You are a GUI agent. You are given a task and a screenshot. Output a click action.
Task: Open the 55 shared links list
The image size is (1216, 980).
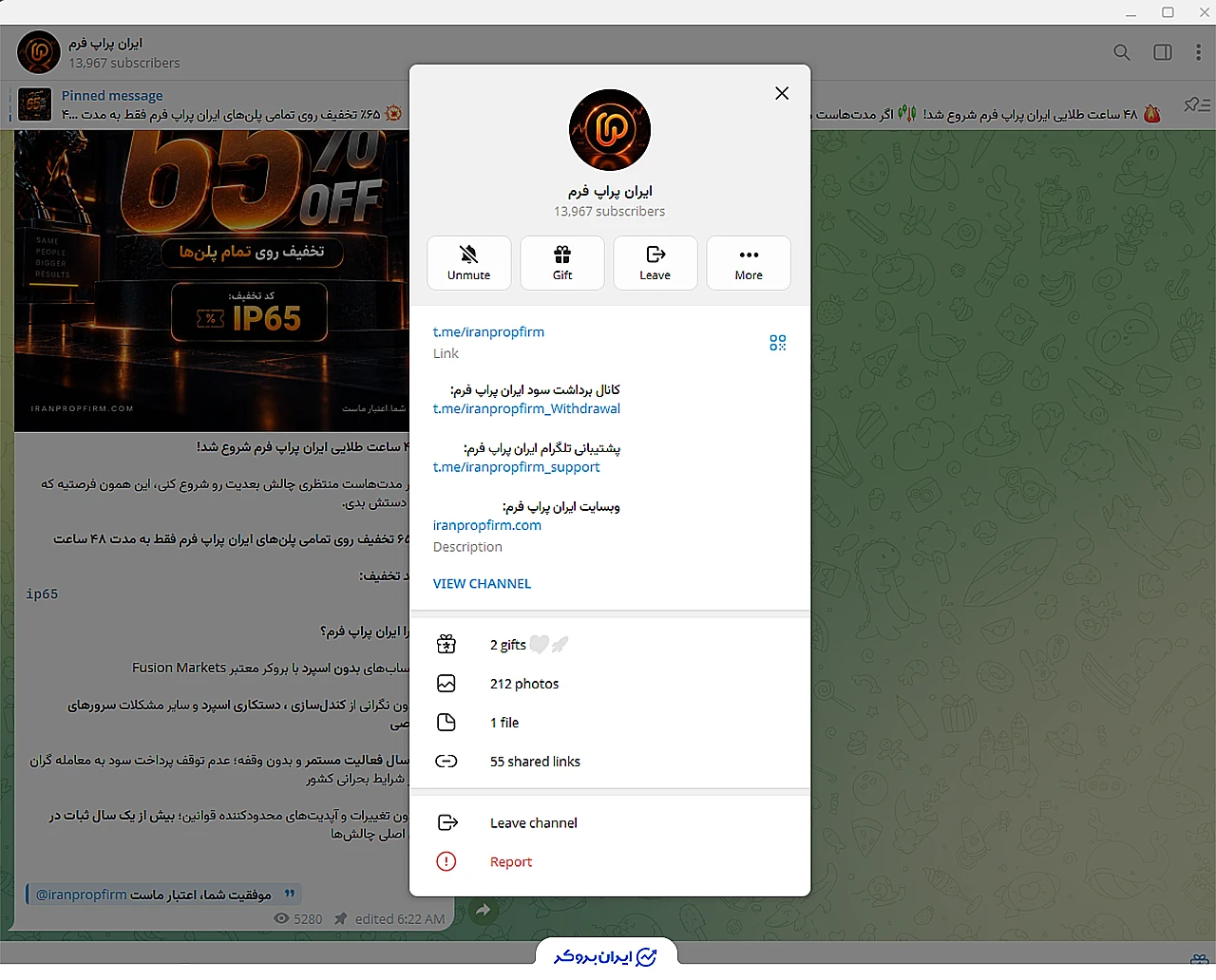tap(610, 762)
